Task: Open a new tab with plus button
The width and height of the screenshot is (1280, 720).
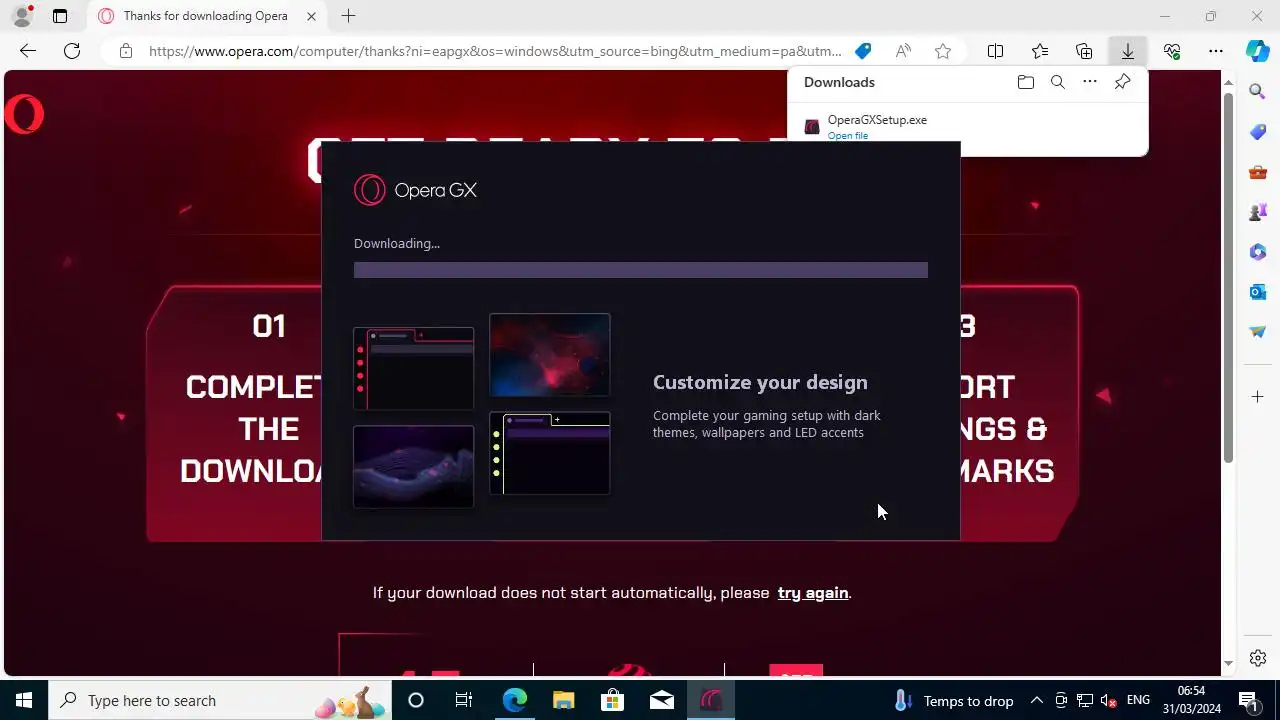Action: click(x=348, y=16)
